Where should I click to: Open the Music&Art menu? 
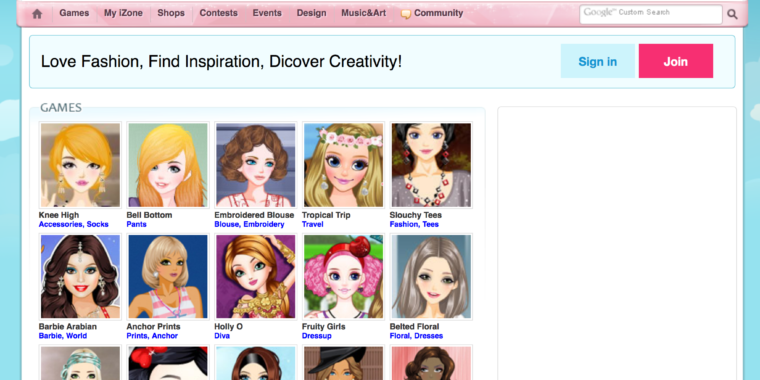pos(364,13)
